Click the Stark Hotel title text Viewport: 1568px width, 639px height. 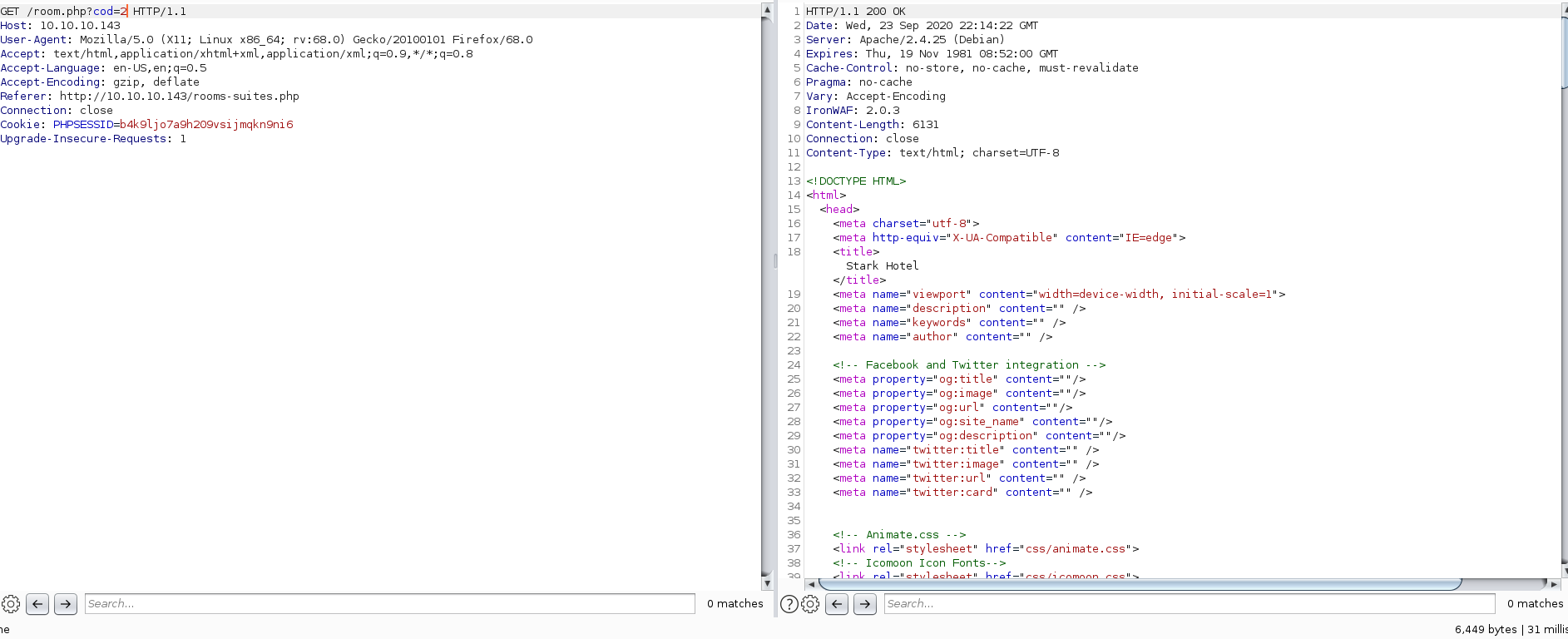coord(882,266)
